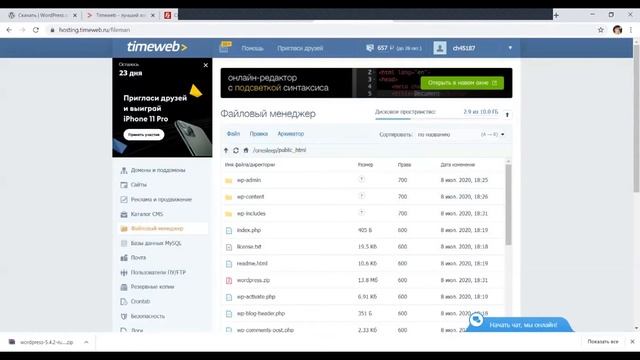Select license.txt file name

tap(249, 247)
